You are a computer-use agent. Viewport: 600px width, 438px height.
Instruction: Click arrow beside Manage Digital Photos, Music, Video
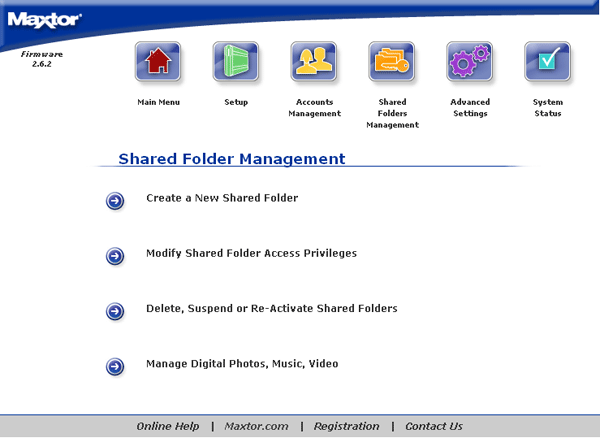pyautogui.click(x=115, y=366)
